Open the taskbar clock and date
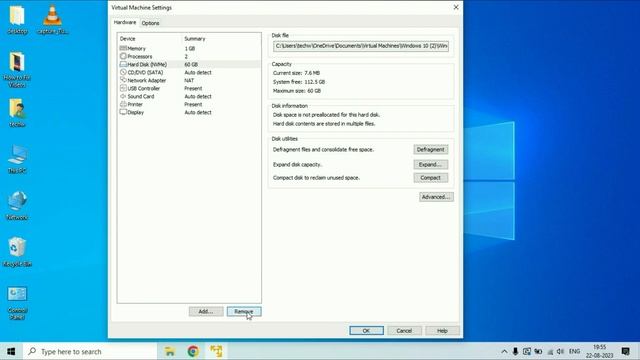The width and height of the screenshot is (640, 360). pos(600,351)
